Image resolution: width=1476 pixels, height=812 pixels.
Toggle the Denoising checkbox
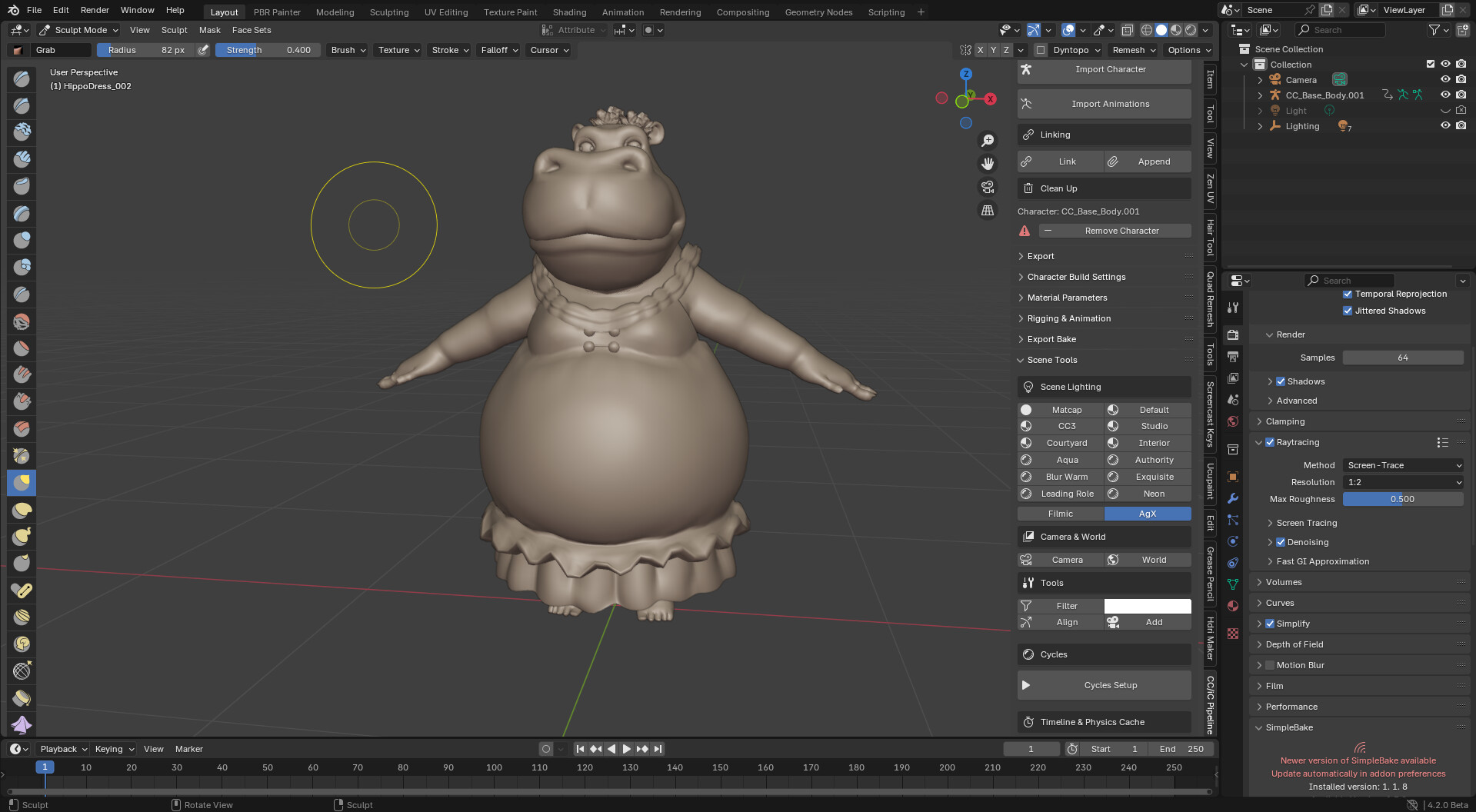tap(1281, 542)
